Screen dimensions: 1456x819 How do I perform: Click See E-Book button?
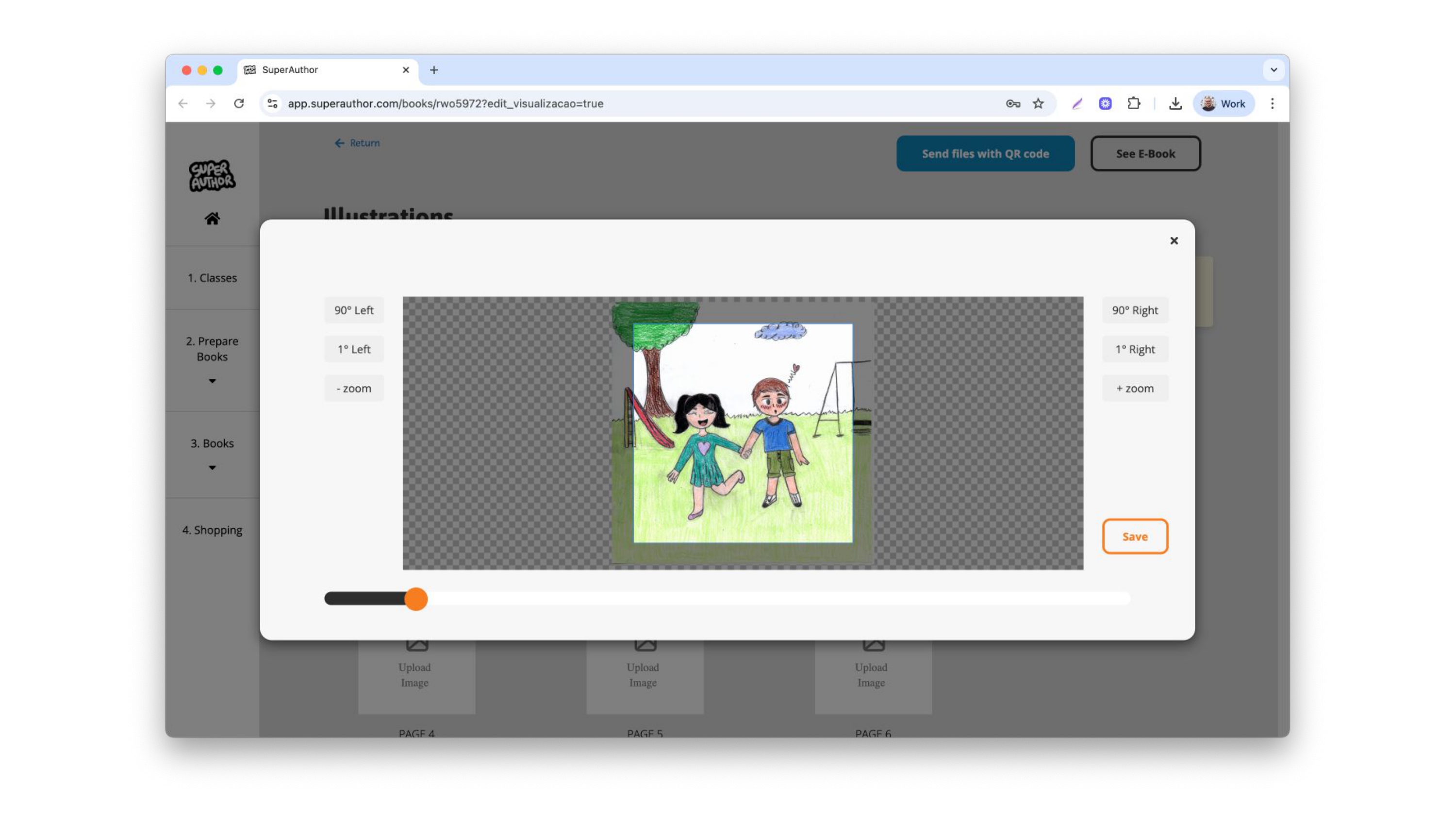pos(1145,154)
